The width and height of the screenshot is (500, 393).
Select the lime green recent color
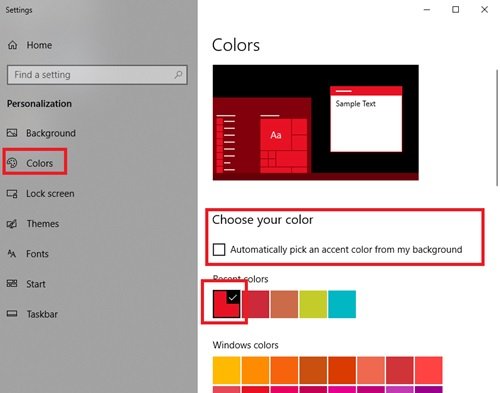pos(313,304)
